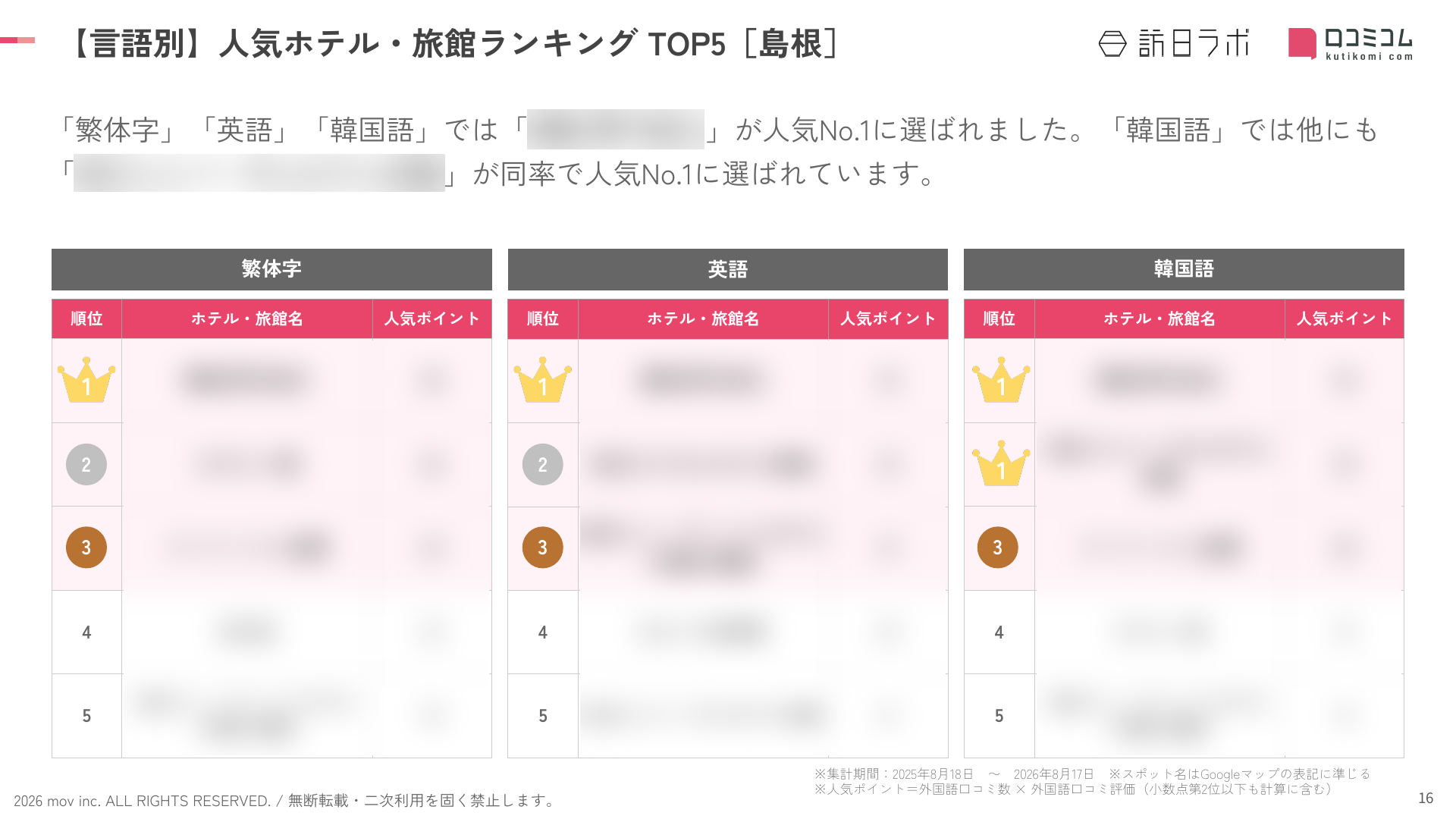Click the bronze rank 3 badge in 韓国語 table
Image resolution: width=1456 pixels, height=819 pixels.
coord(998,548)
